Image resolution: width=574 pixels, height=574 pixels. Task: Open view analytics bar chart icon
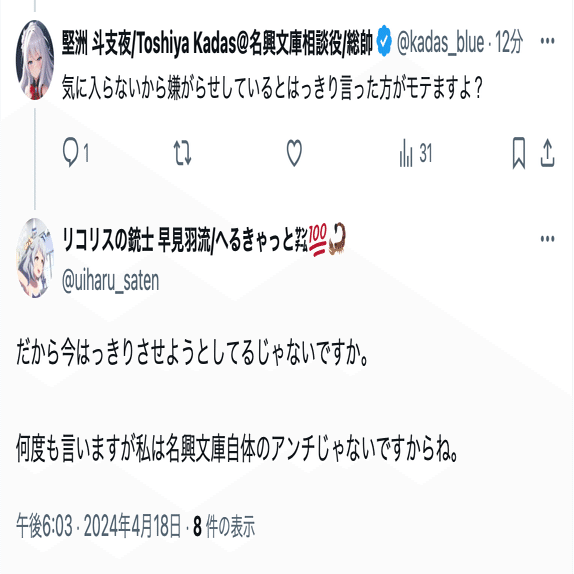click(x=406, y=153)
